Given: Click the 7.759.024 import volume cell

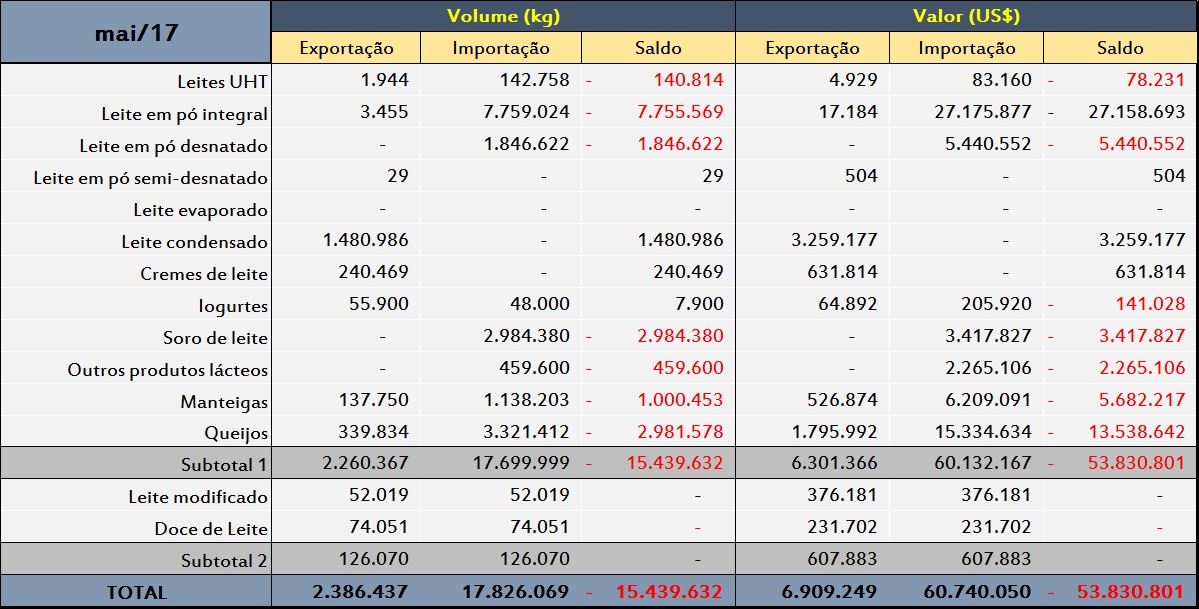Looking at the screenshot, I should 525,112.
